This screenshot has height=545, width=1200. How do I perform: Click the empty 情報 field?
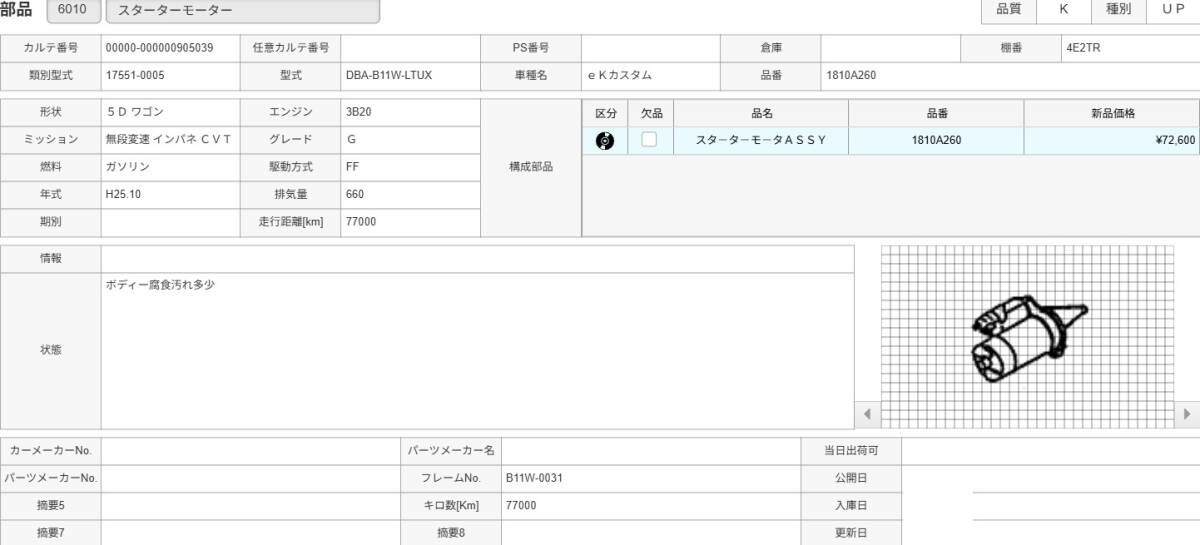[x=478, y=259]
